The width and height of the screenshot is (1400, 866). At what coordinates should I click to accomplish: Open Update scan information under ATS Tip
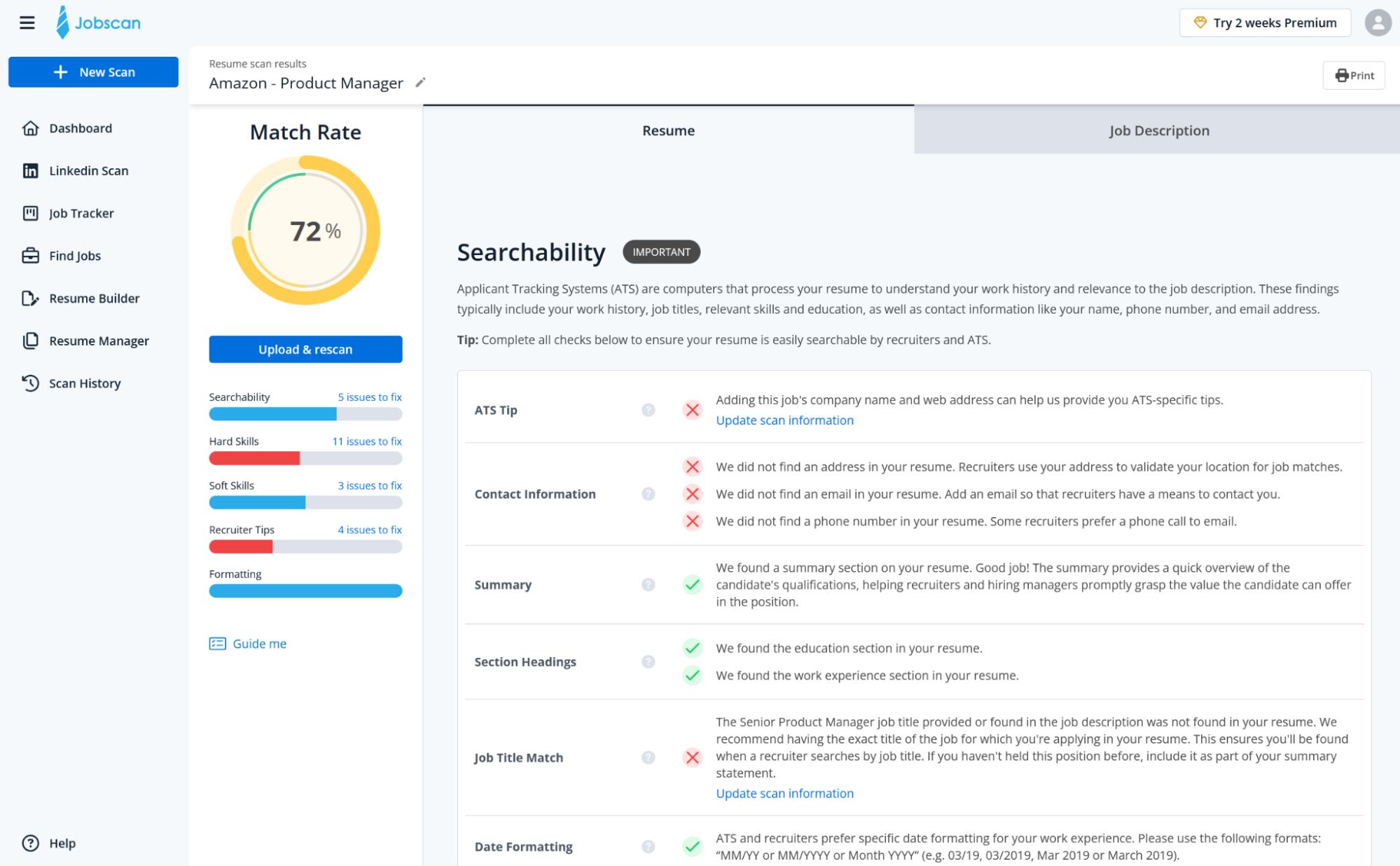pos(784,420)
